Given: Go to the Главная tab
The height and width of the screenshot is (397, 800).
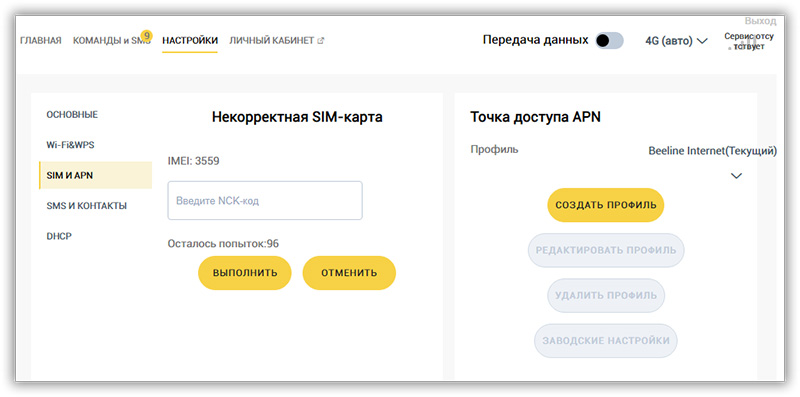Looking at the screenshot, I should click(x=41, y=40).
